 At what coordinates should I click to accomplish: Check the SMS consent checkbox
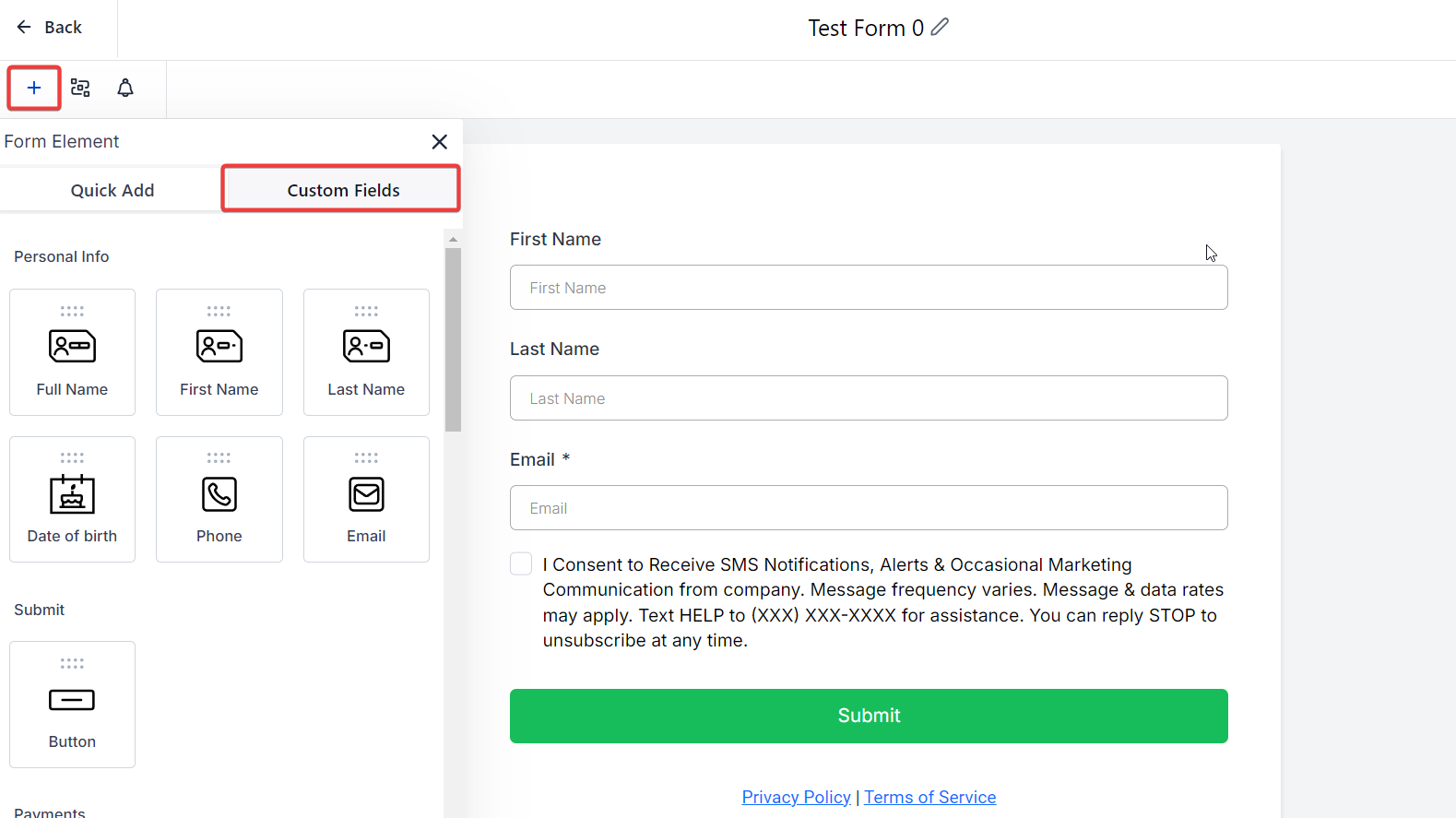(x=521, y=564)
